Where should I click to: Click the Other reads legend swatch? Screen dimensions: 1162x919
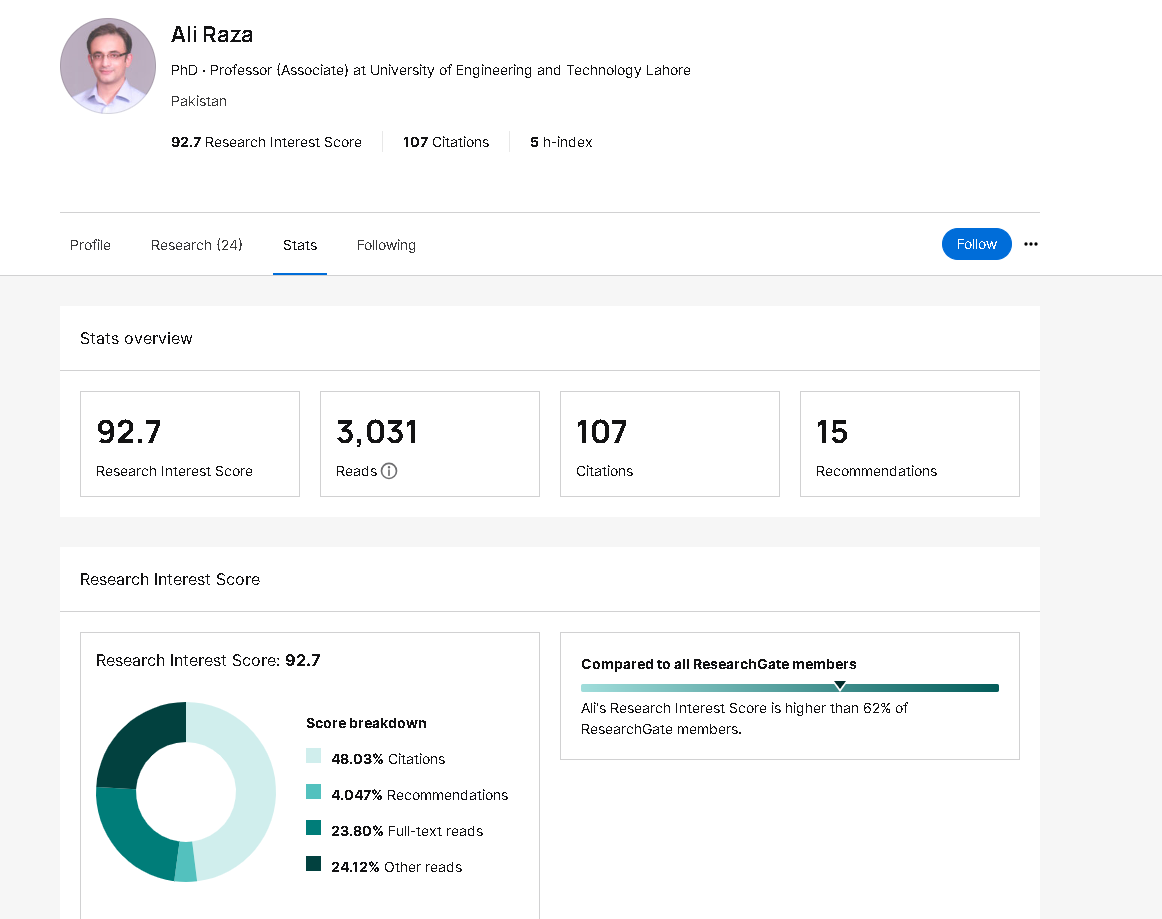314,864
